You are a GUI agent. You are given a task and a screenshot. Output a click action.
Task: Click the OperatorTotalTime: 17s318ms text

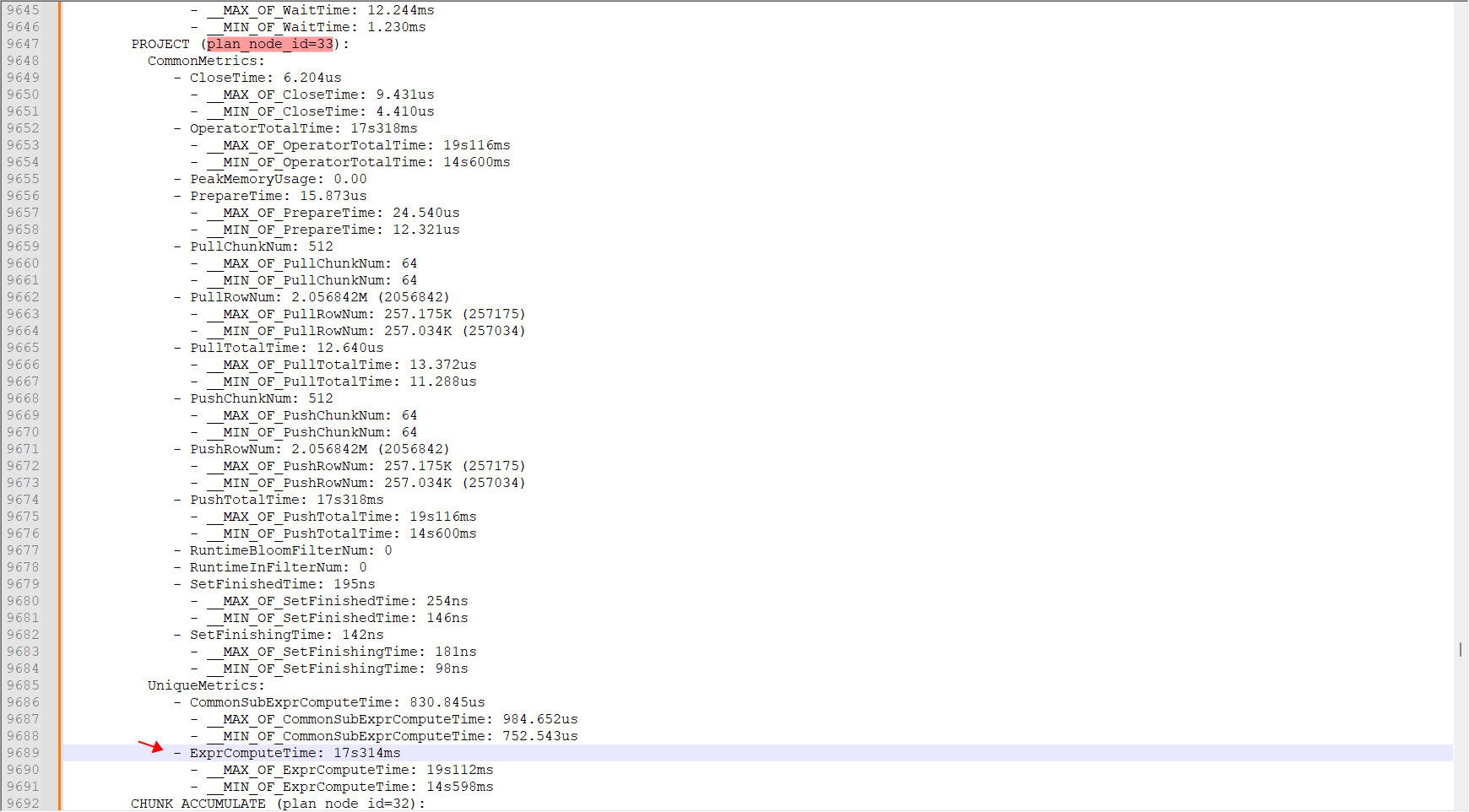pos(303,128)
